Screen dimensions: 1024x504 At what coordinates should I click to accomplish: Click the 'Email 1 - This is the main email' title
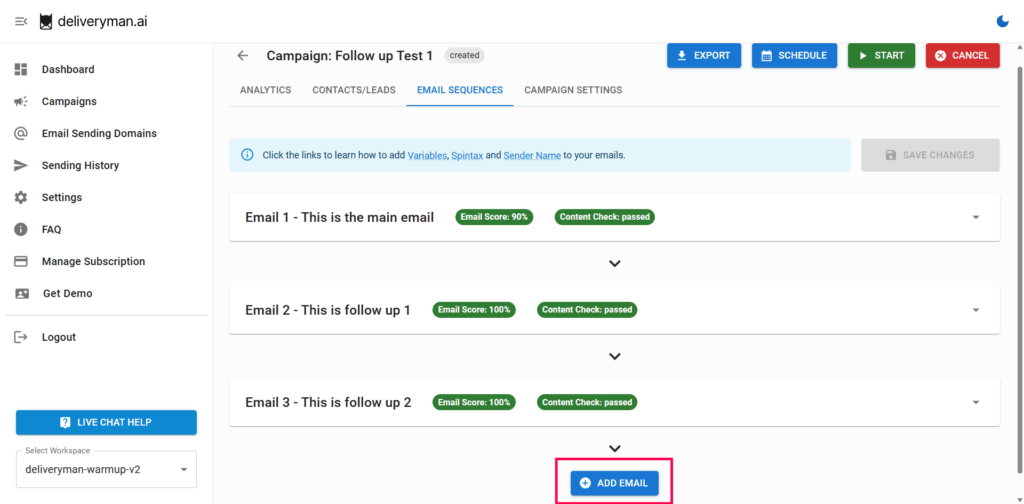coord(340,217)
